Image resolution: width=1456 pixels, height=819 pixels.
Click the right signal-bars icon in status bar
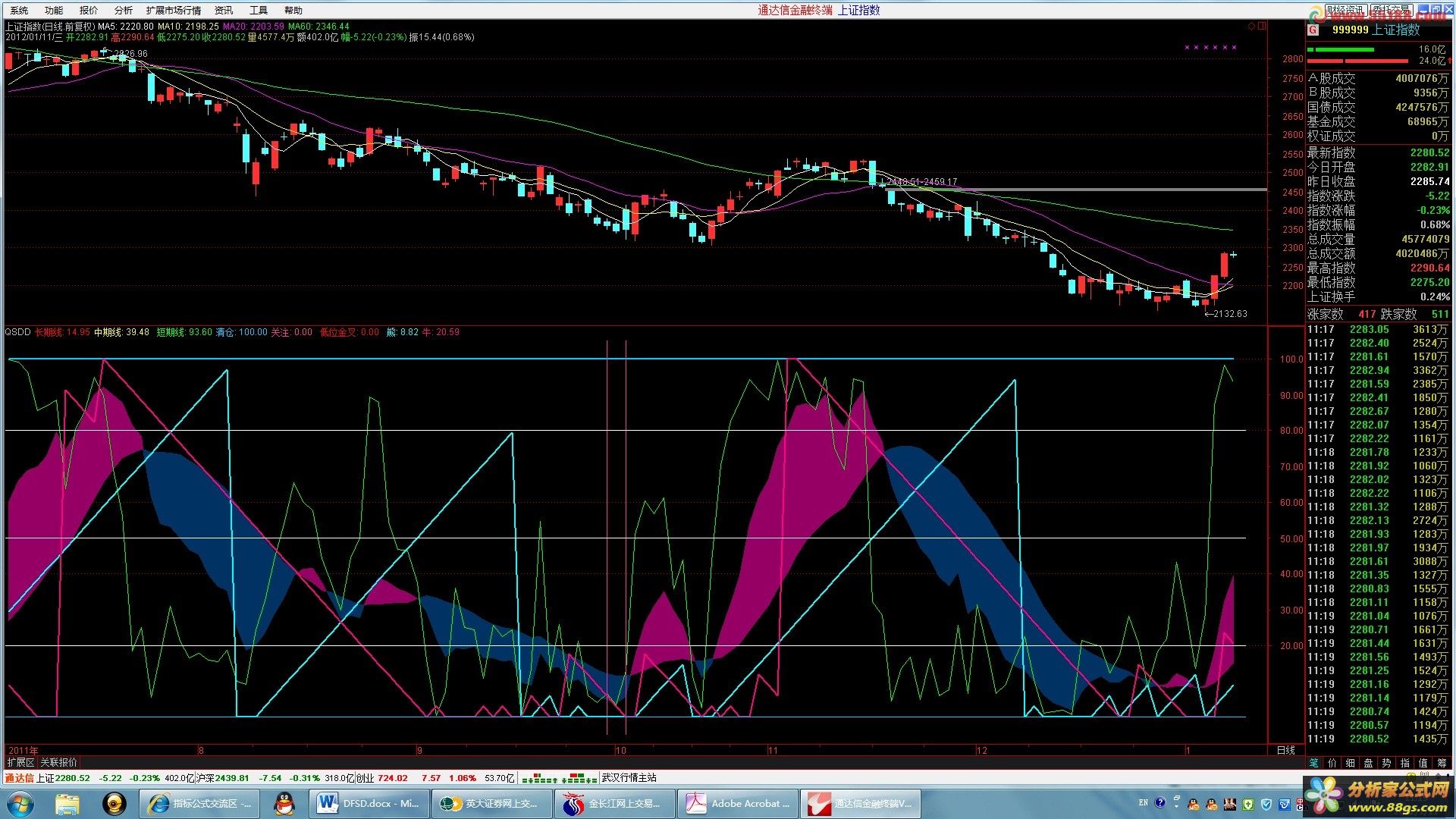coord(579,778)
